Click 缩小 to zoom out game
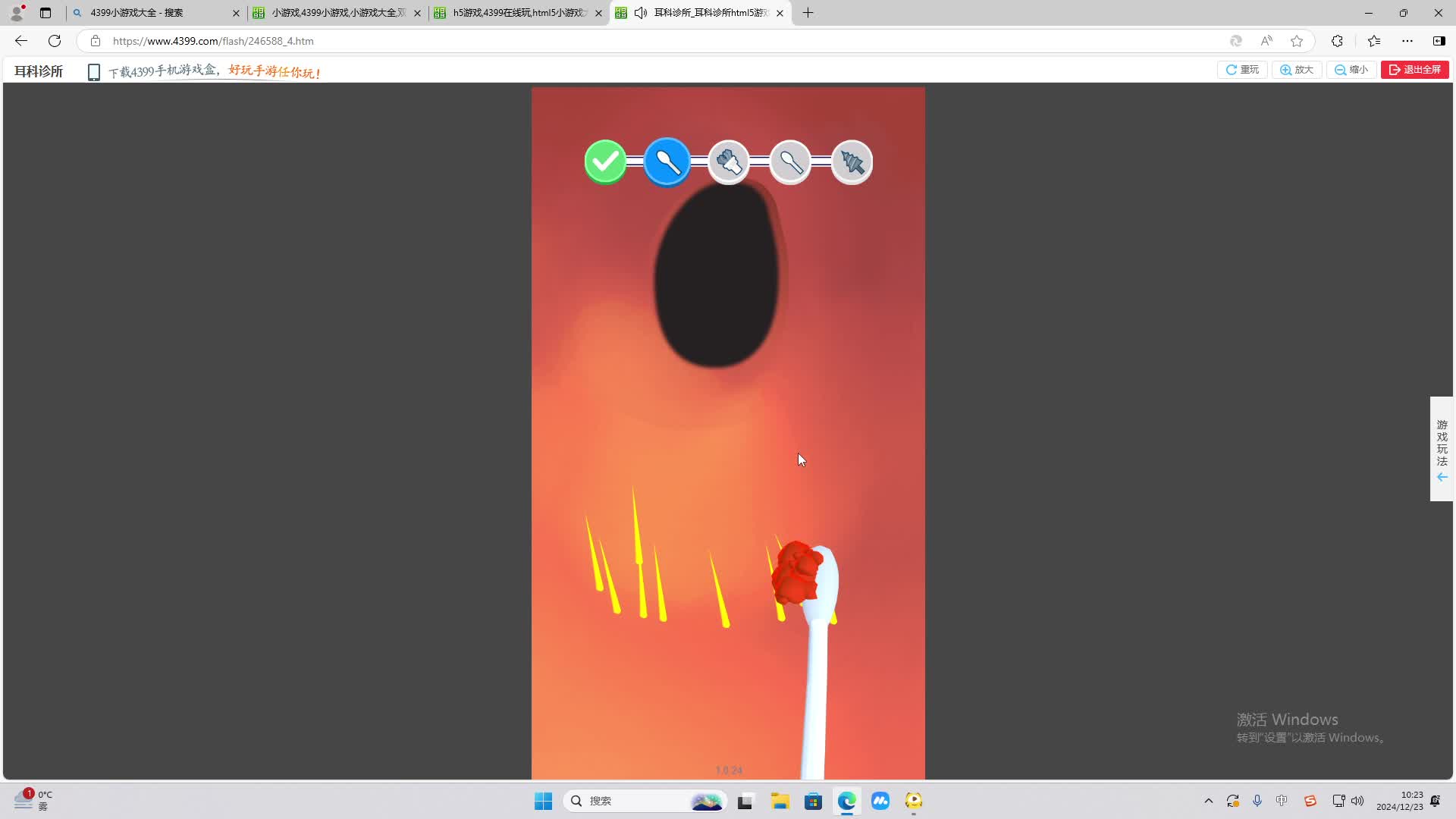 click(x=1351, y=70)
